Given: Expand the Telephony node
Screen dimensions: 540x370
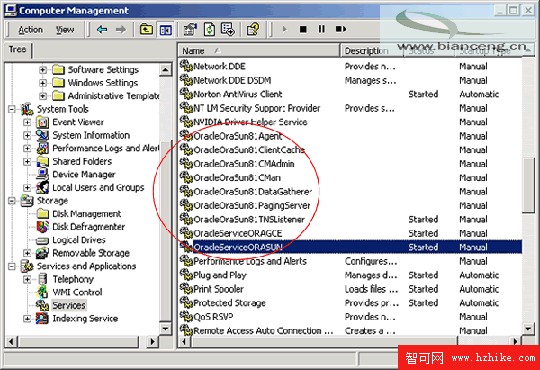Looking at the screenshot, I should [x=27, y=279].
